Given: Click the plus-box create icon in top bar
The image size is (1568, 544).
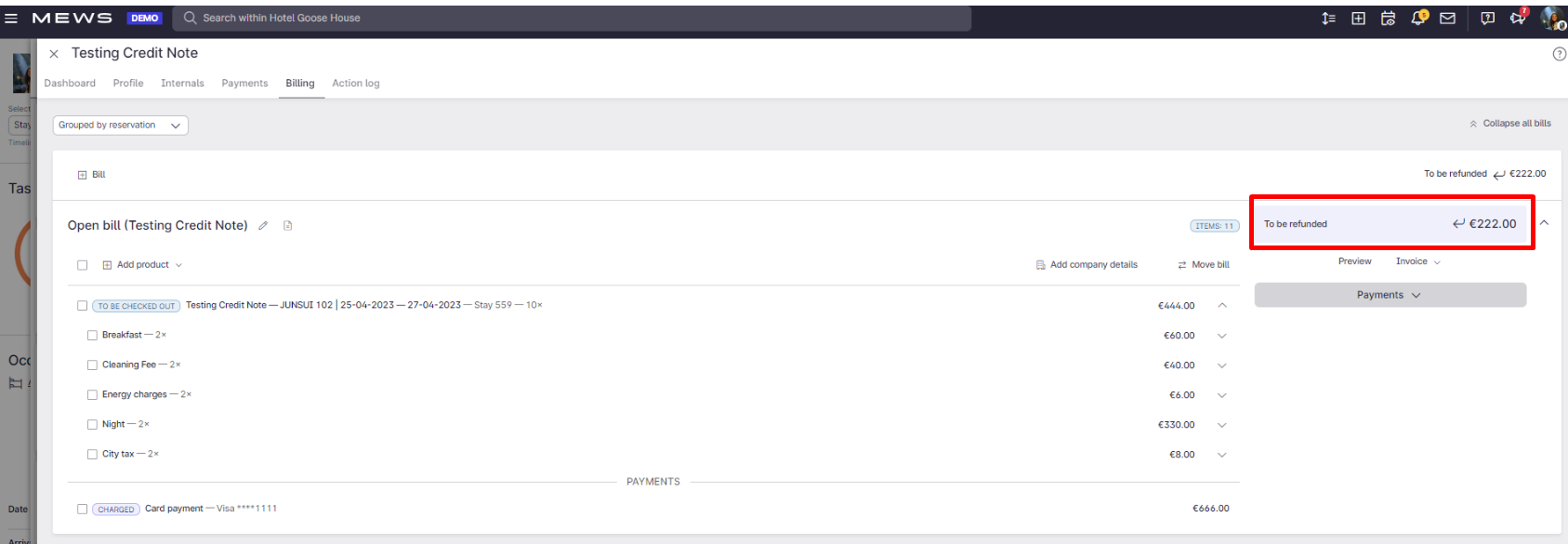Looking at the screenshot, I should tap(1358, 18).
